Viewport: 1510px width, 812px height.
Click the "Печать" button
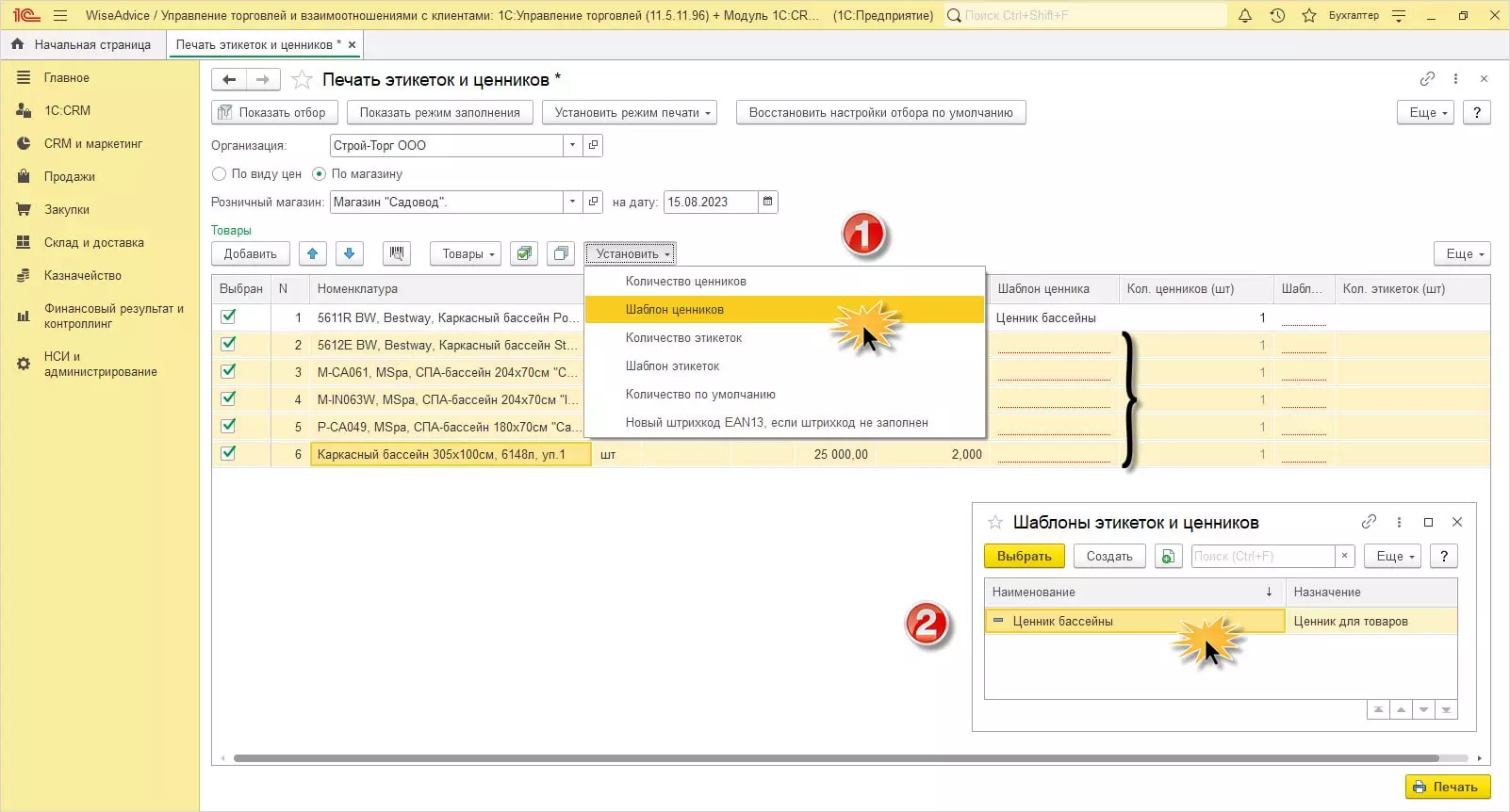(x=1447, y=787)
